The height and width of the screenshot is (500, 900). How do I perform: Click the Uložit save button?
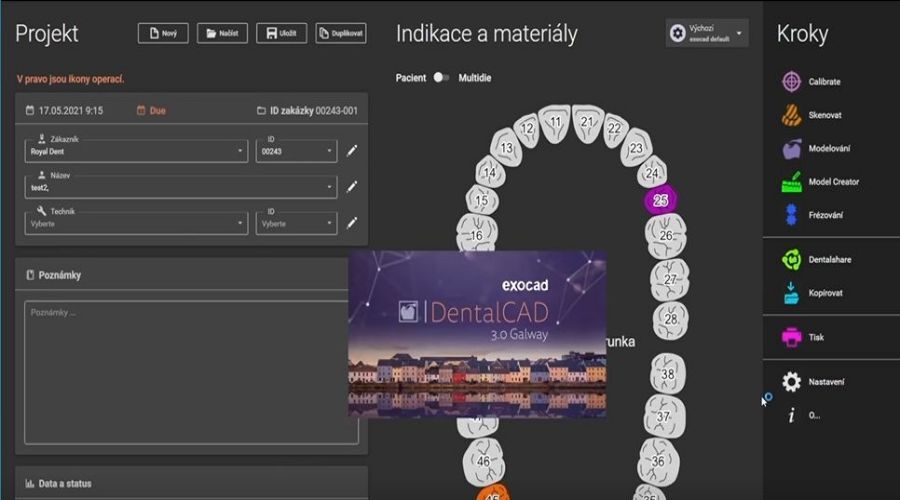(x=280, y=33)
